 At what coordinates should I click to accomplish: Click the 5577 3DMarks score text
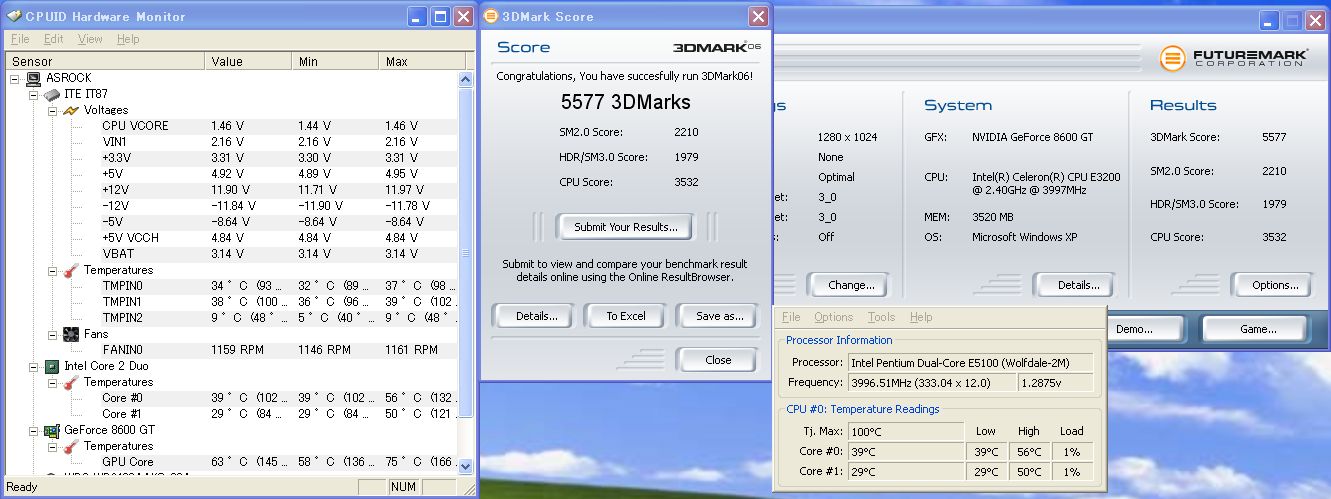click(x=625, y=102)
